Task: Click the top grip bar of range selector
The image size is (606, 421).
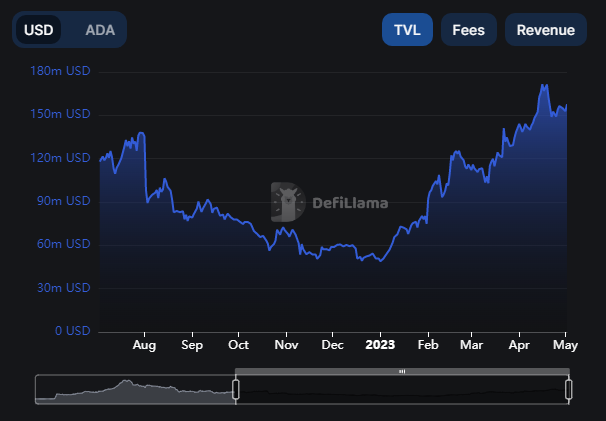Action: 402,371
